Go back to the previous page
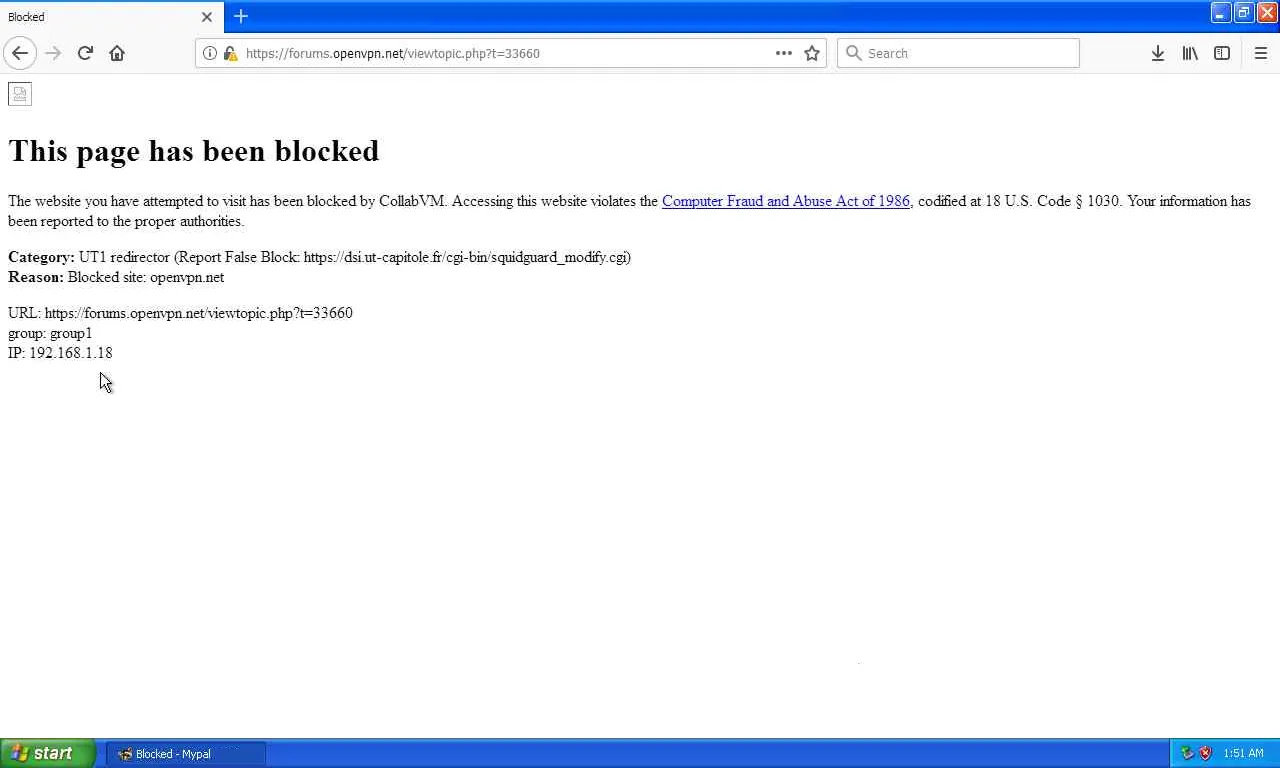The height and width of the screenshot is (768, 1280). click(x=20, y=53)
